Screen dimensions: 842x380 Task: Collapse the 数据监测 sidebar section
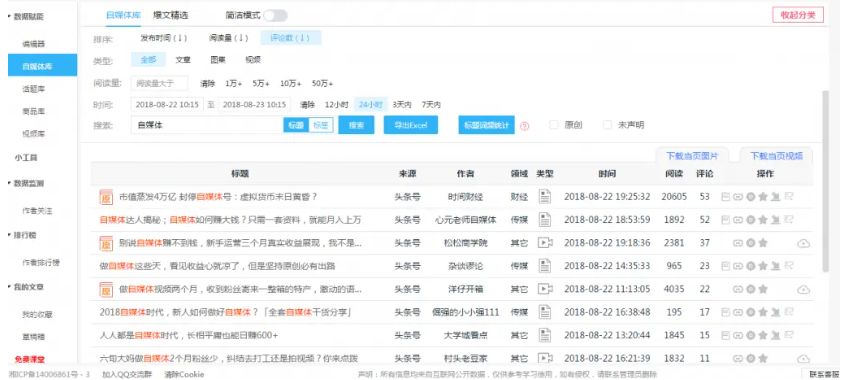(25, 184)
